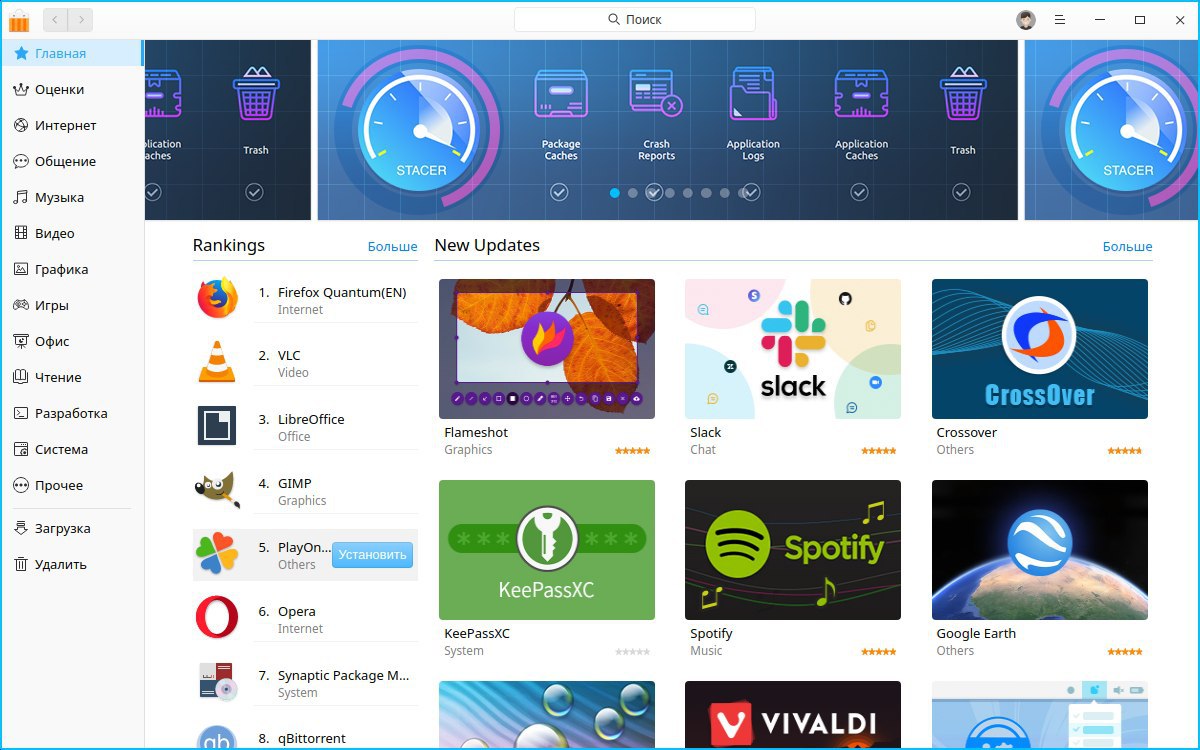1200x750 pixels.
Task: Open the Deepin store logo icon
Action: (19, 20)
